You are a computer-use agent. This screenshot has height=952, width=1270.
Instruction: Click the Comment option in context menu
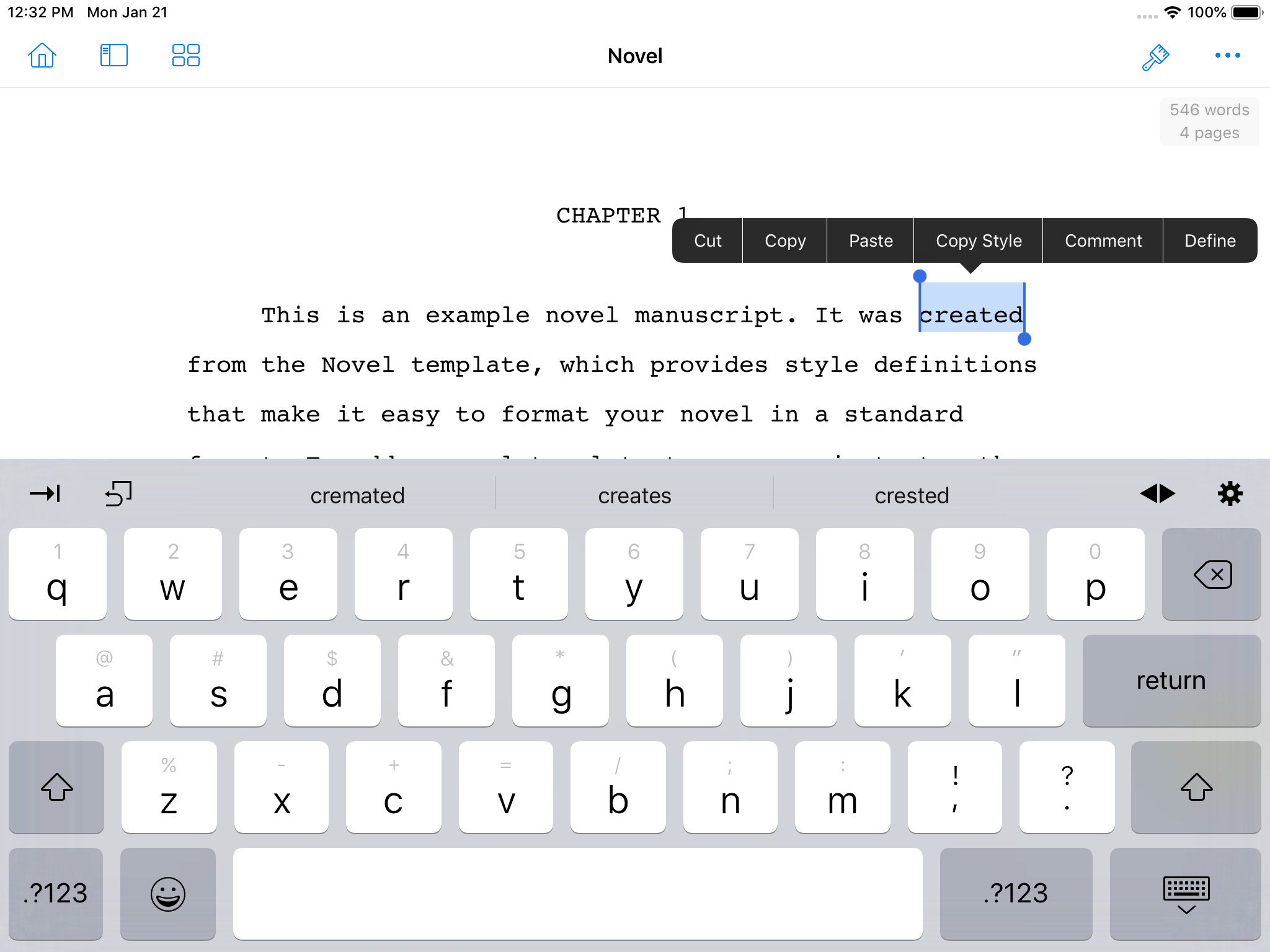[1101, 240]
